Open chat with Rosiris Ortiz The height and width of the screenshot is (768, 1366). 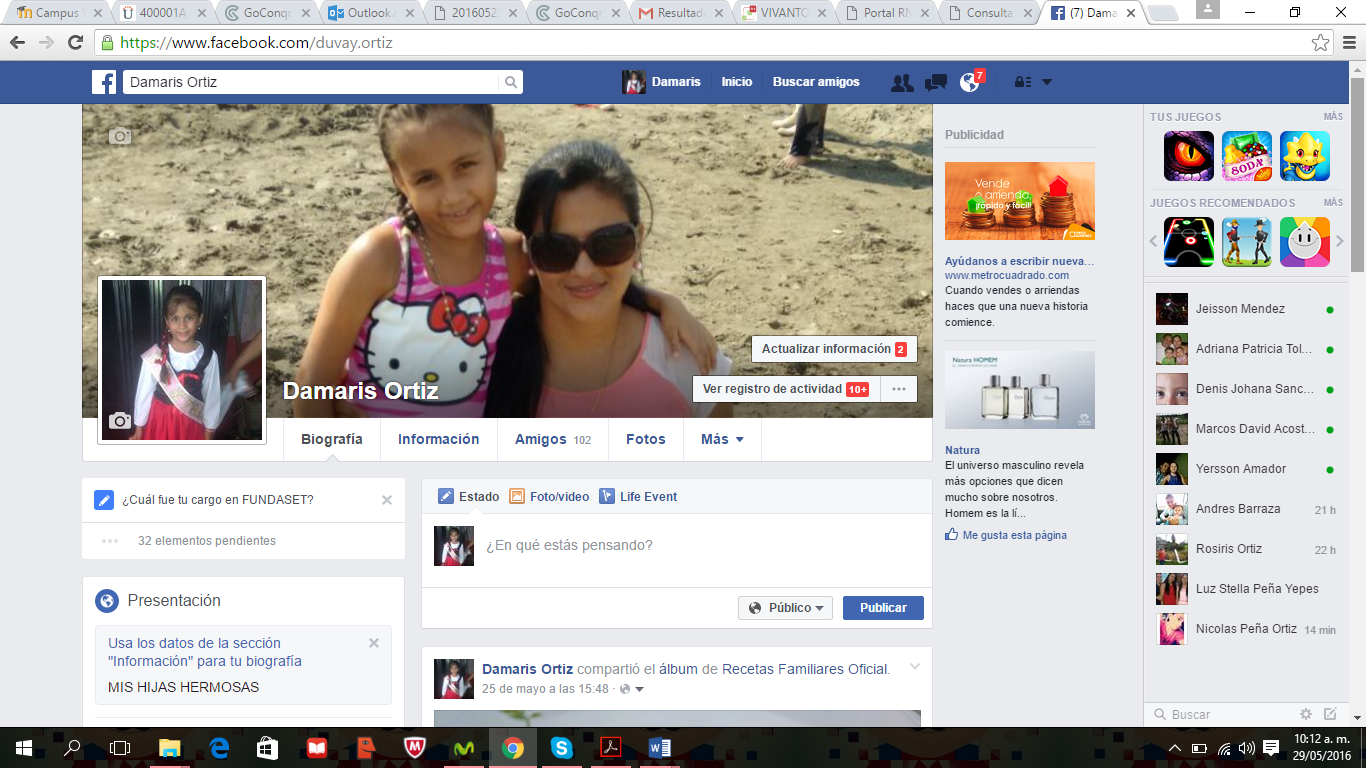(x=1244, y=549)
